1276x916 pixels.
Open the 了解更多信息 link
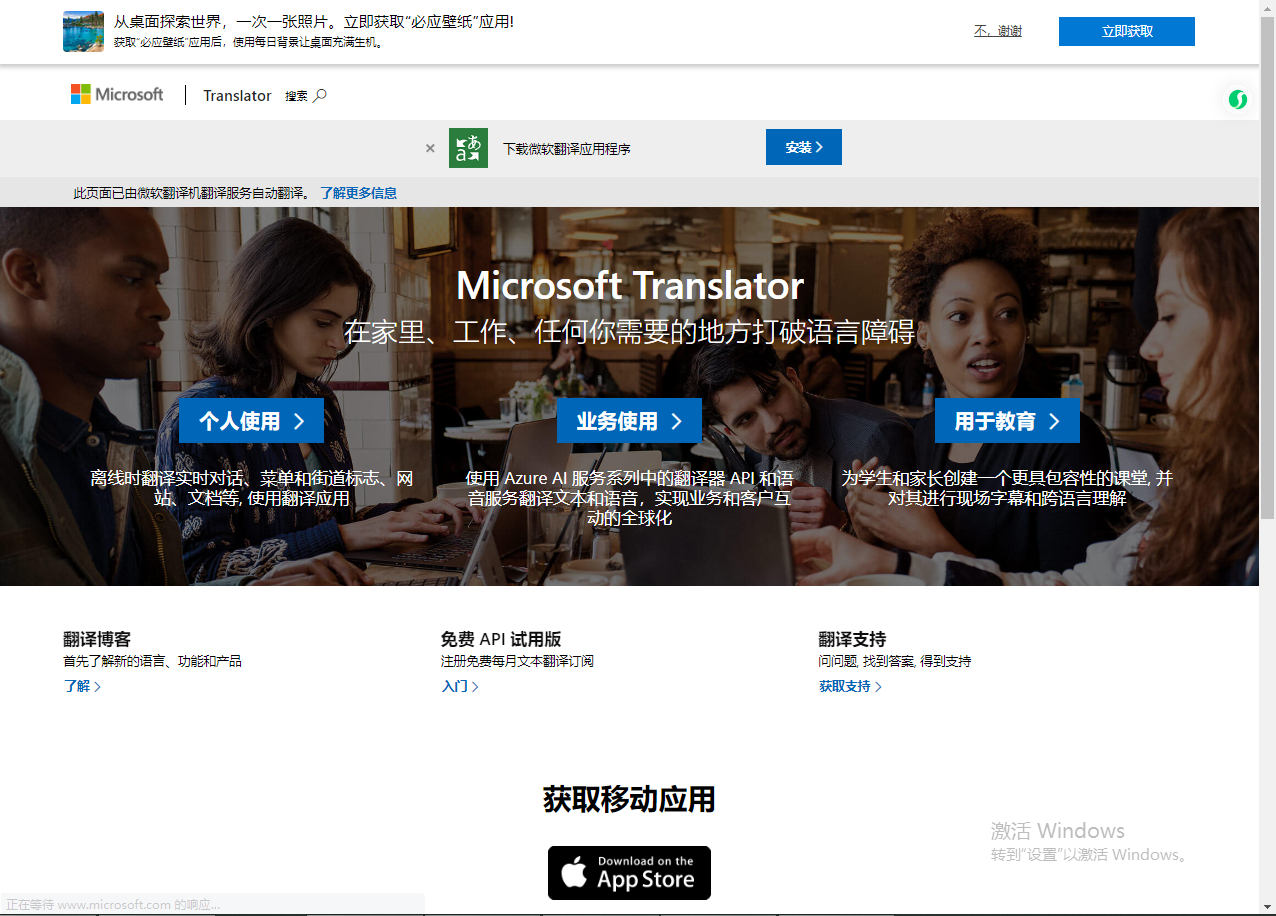[359, 193]
